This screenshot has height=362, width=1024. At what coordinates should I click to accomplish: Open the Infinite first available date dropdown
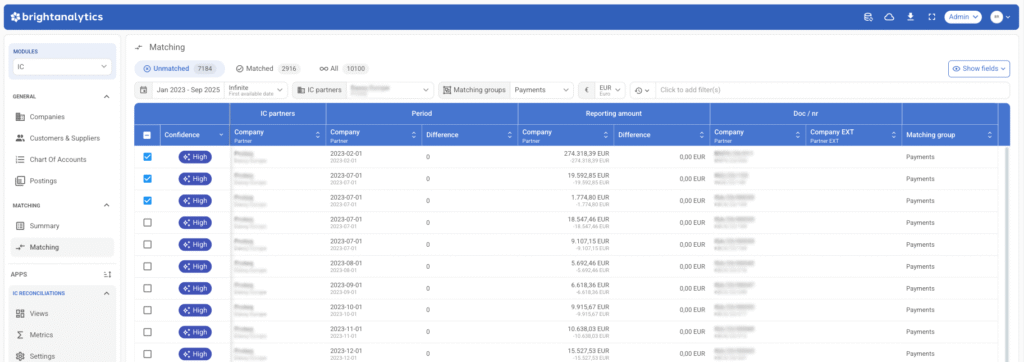point(256,90)
